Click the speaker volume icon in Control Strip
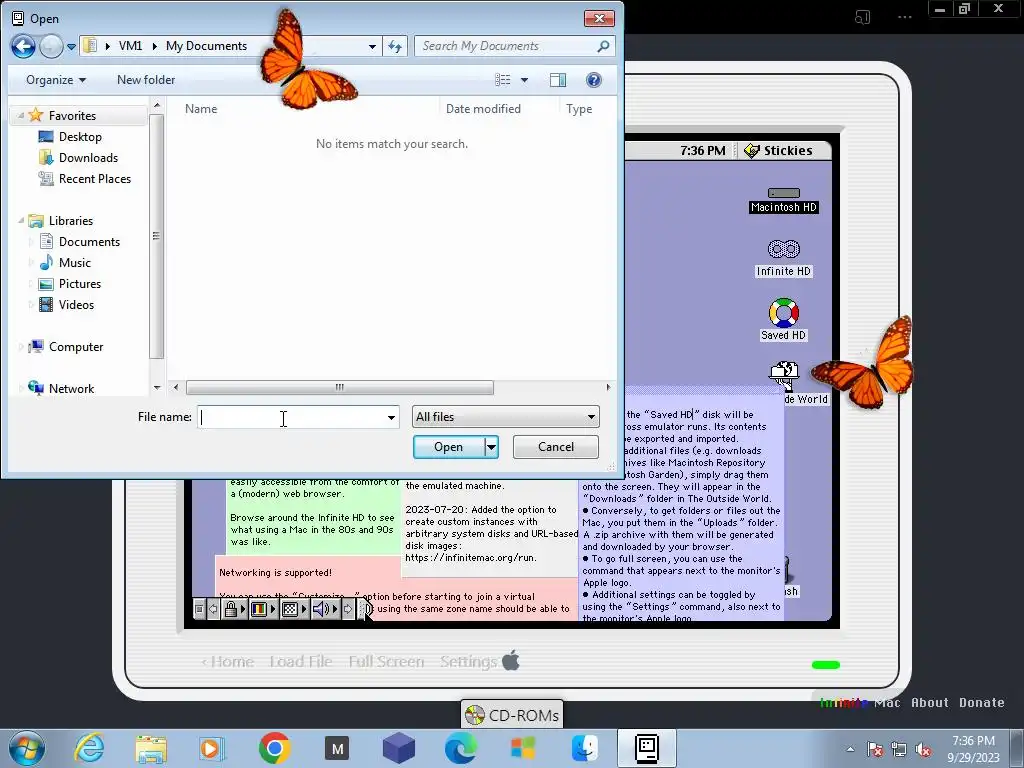Viewport: 1024px width, 768px height. click(x=320, y=609)
